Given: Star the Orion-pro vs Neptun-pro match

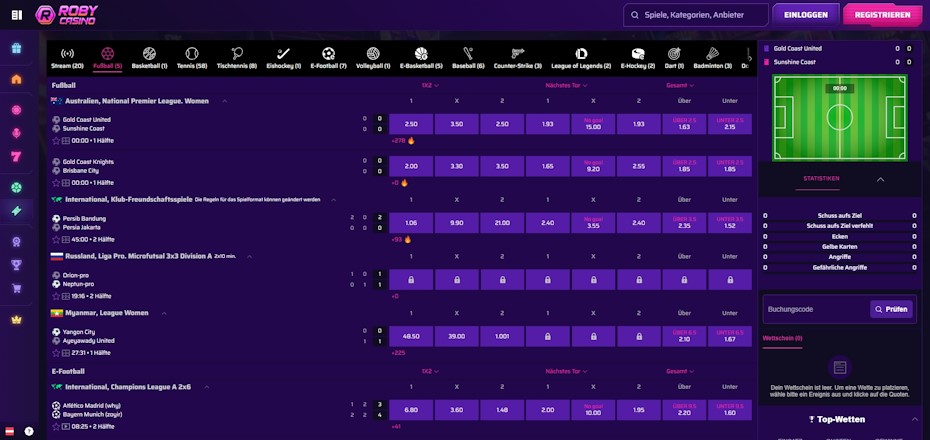Looking at the screenshot, I should pyautogui.click(x=56, y=296).
